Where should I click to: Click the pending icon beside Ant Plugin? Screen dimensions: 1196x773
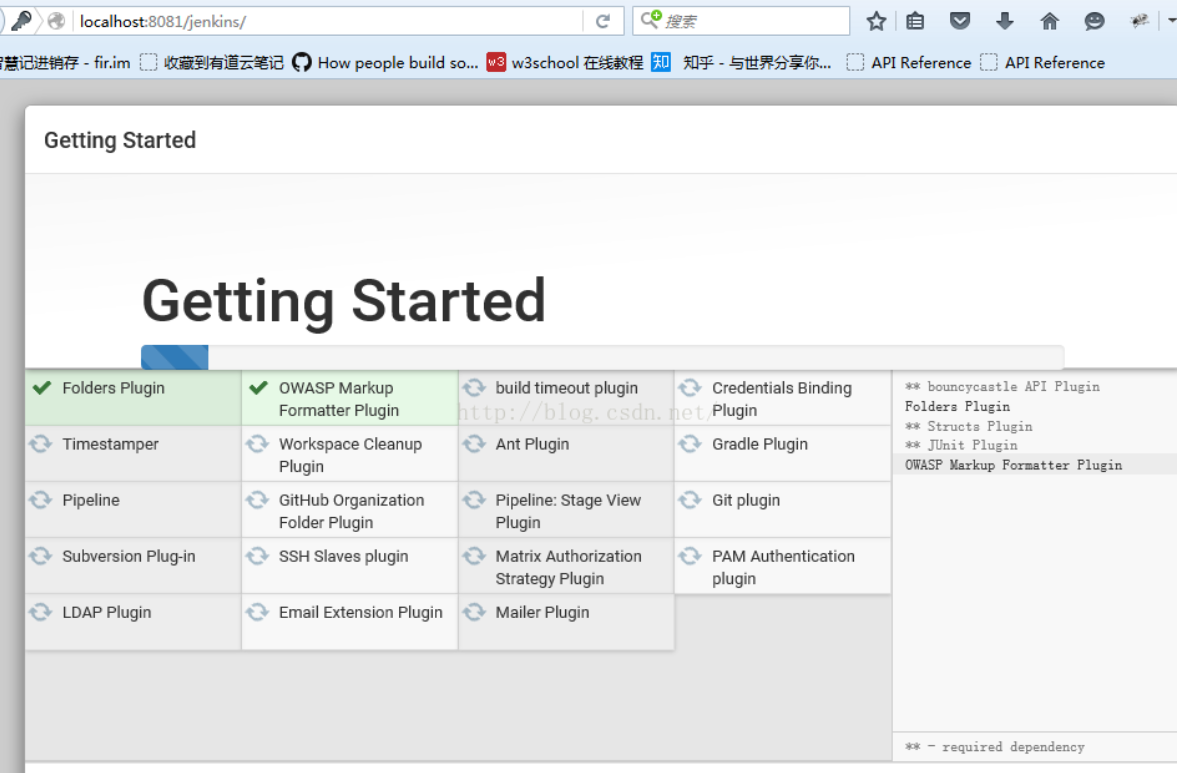(474, 443)
